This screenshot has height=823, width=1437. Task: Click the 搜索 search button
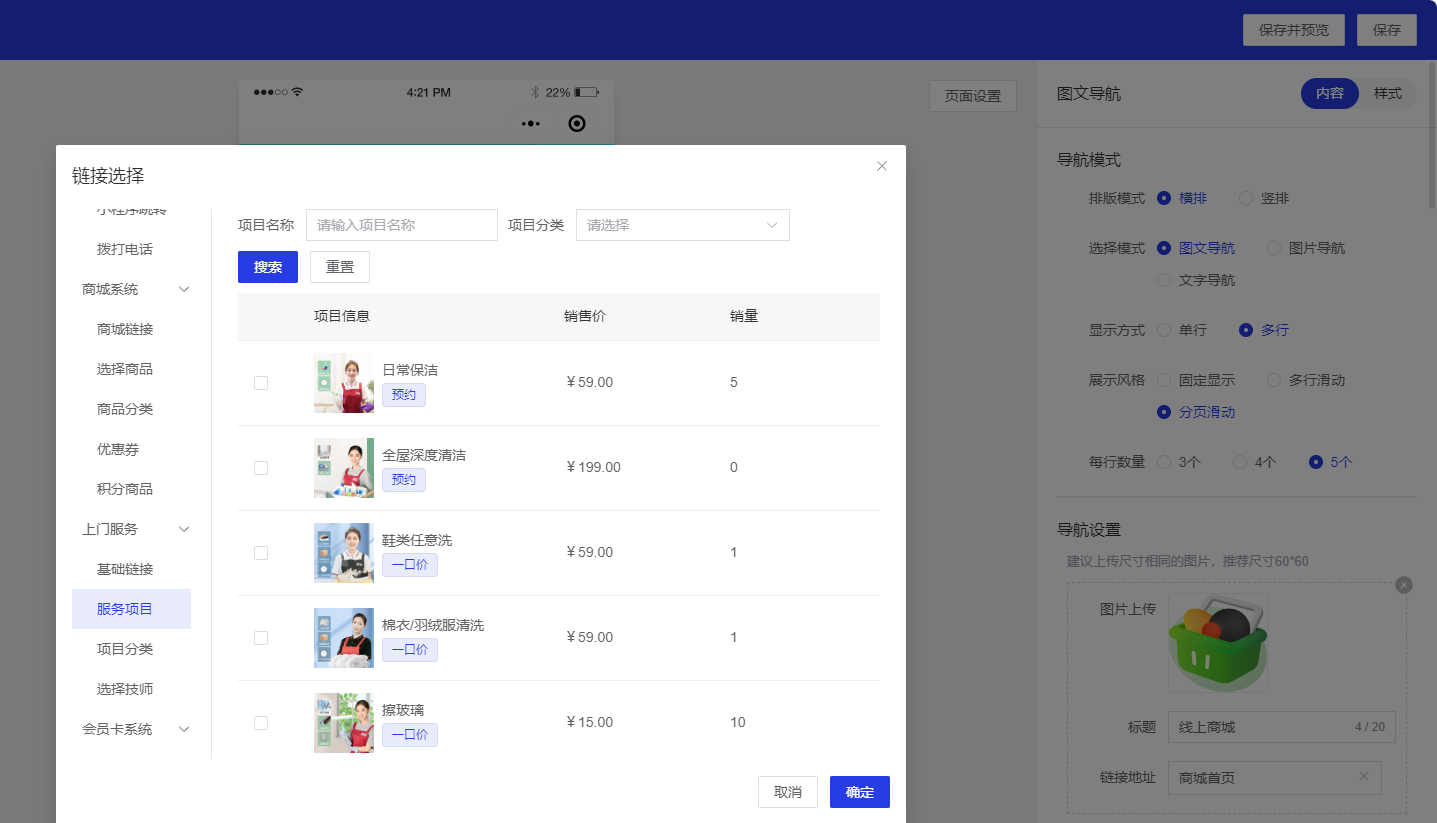pos(267,267)
